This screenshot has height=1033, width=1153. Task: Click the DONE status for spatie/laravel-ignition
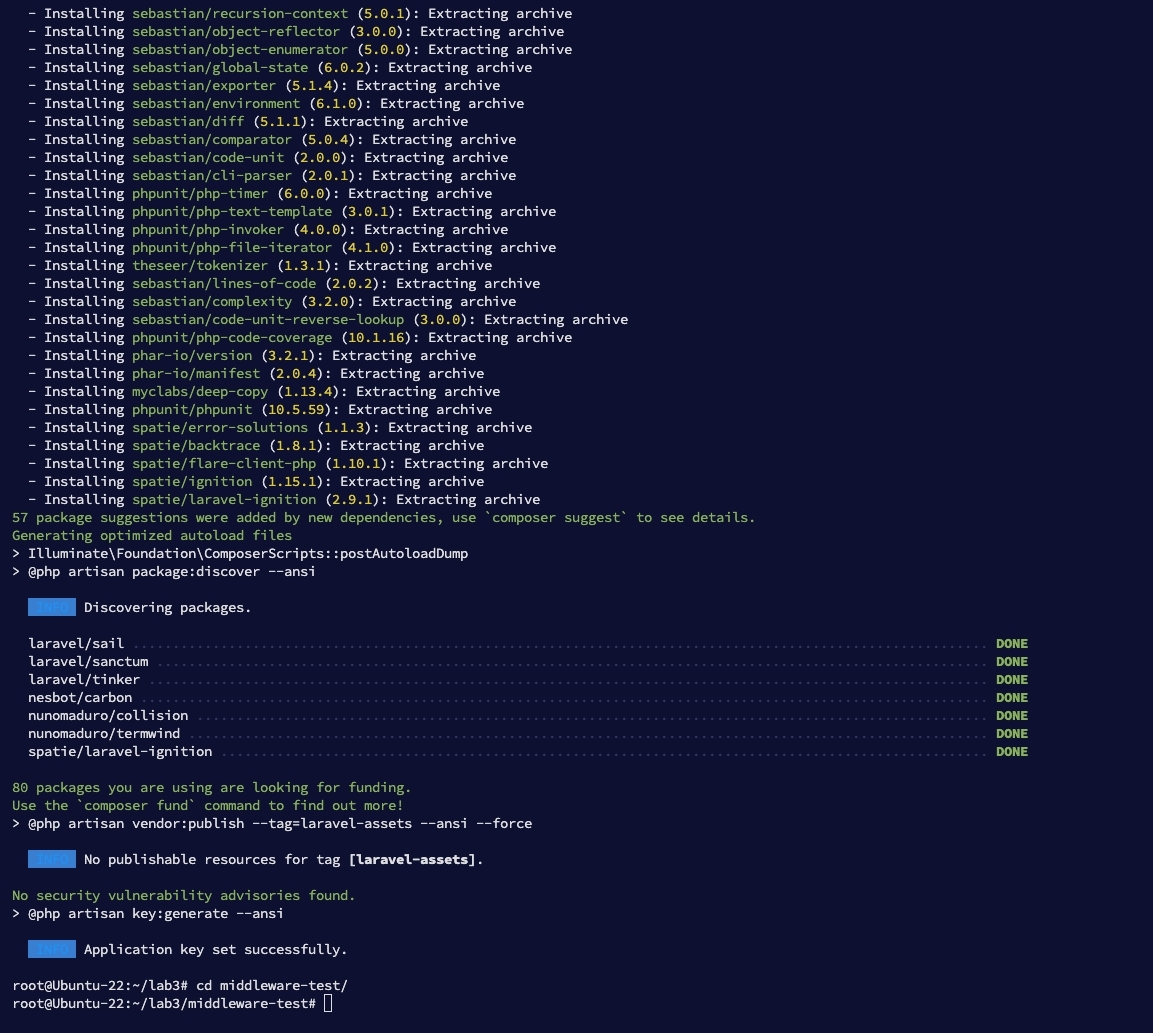click(x=1011, y=751)
